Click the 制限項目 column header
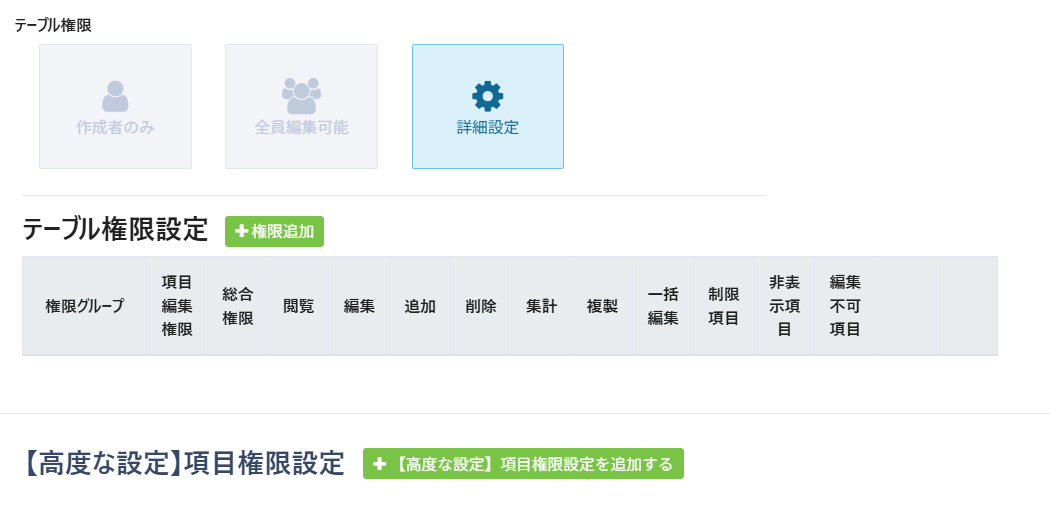Viewport: 1050px width, 523px height. 724,306
